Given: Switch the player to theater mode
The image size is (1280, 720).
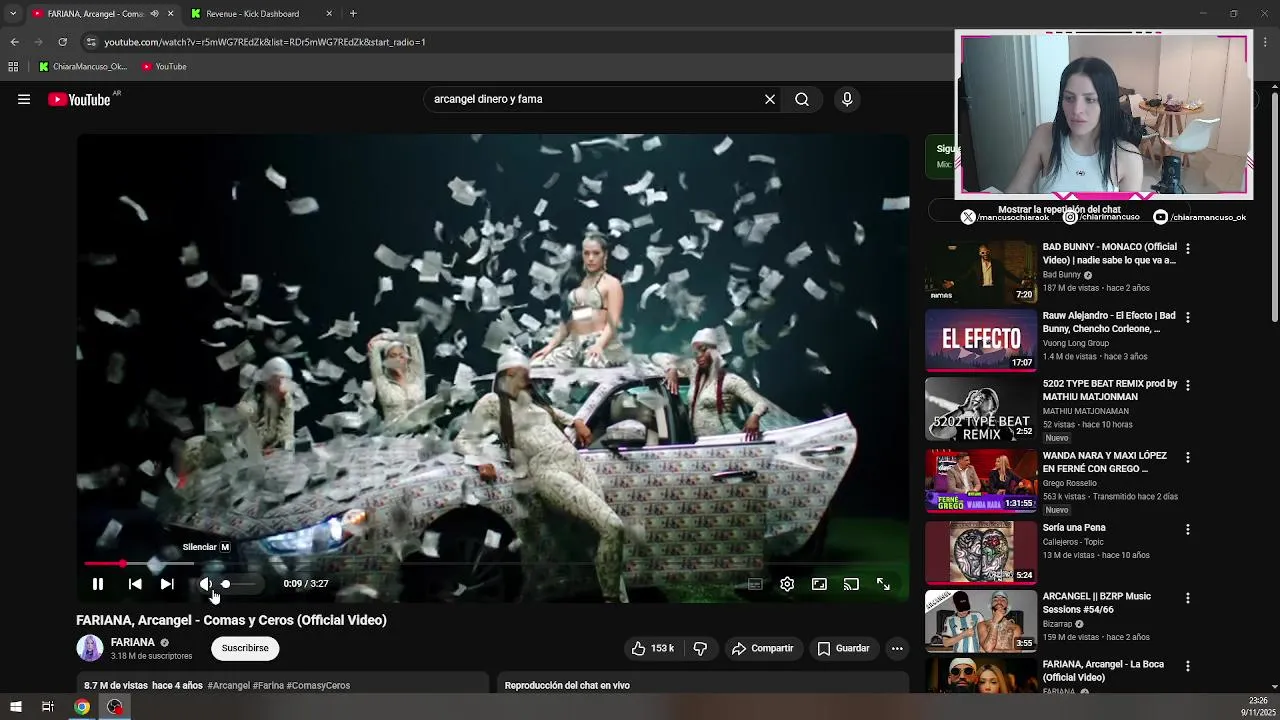Looking at the screenshot, I should click(819, 584).
